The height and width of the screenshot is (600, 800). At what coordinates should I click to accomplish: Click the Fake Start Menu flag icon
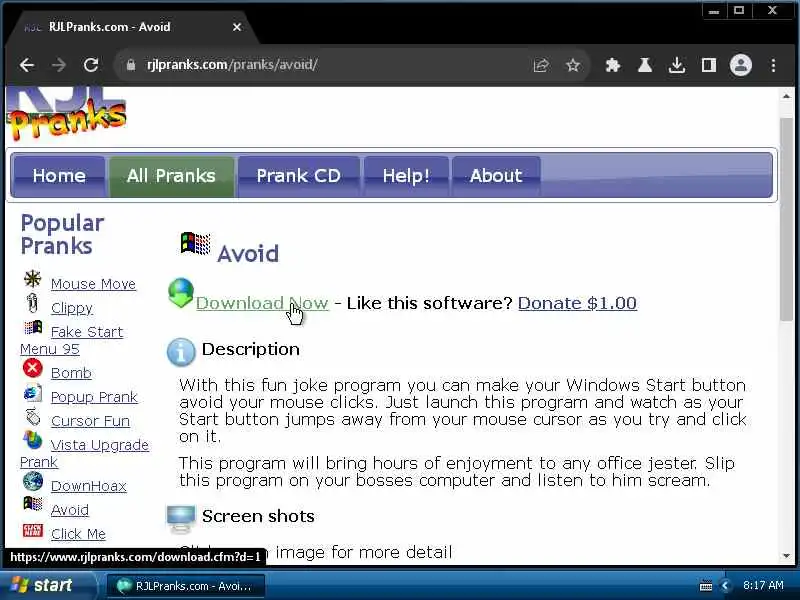(33, 327)
